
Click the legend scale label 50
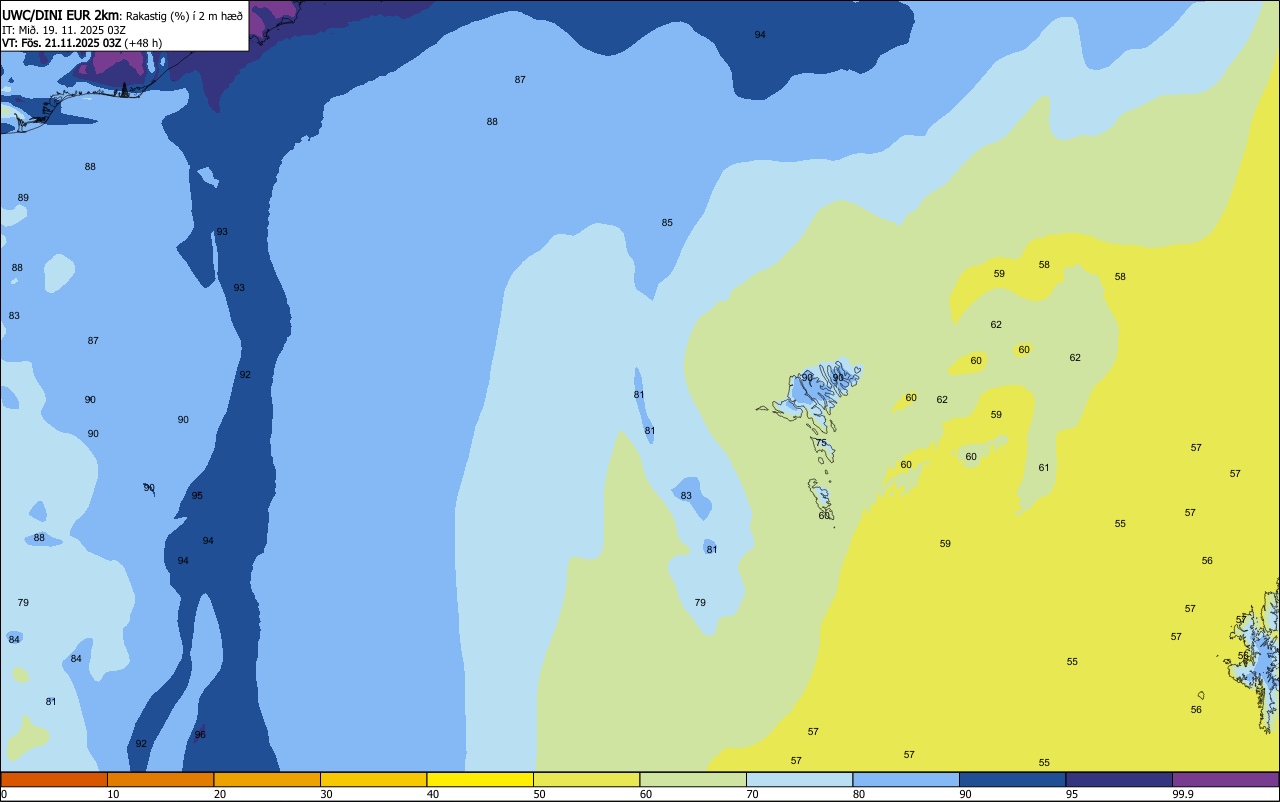click(539, 794)
